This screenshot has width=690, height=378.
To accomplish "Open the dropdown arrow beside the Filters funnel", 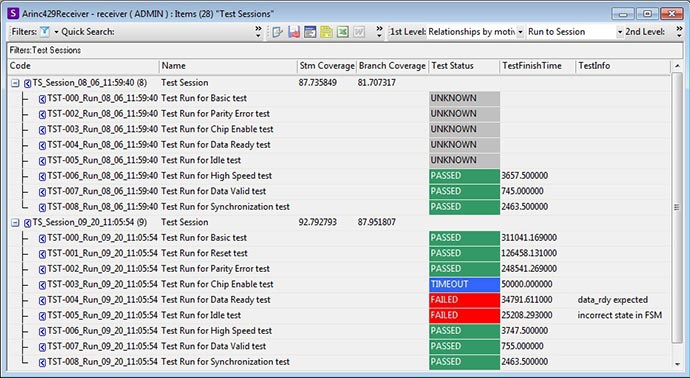I will coord(56,32).
